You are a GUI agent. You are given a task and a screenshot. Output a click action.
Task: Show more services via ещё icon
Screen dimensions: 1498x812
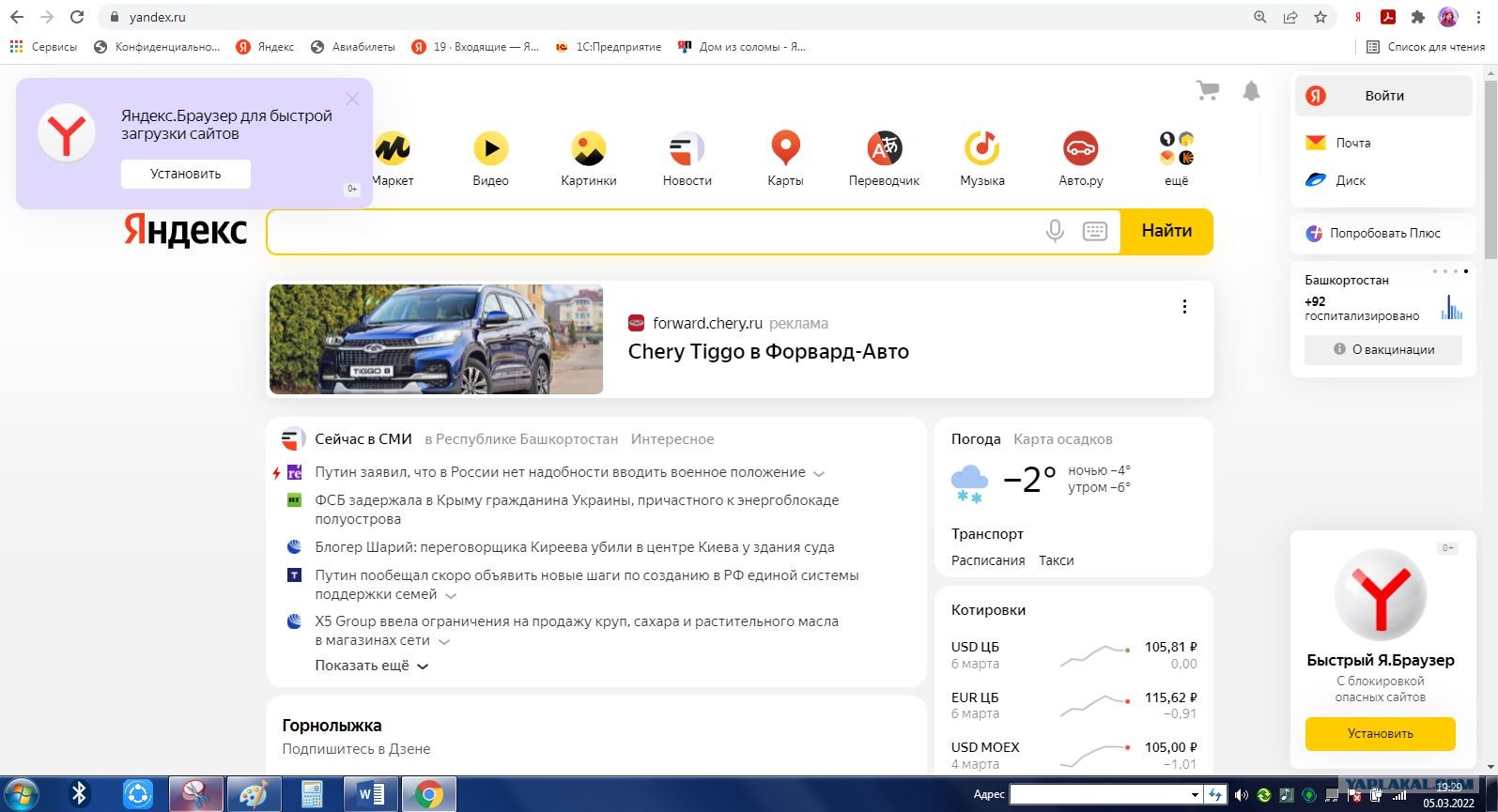pyautogui.click(x=1177, y=148)
